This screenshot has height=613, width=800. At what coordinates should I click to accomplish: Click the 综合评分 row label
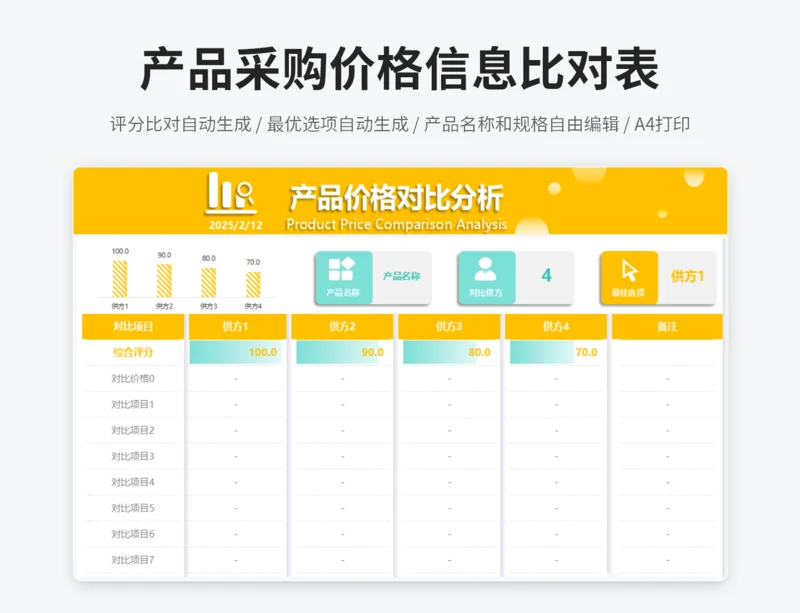coord(133,352)
